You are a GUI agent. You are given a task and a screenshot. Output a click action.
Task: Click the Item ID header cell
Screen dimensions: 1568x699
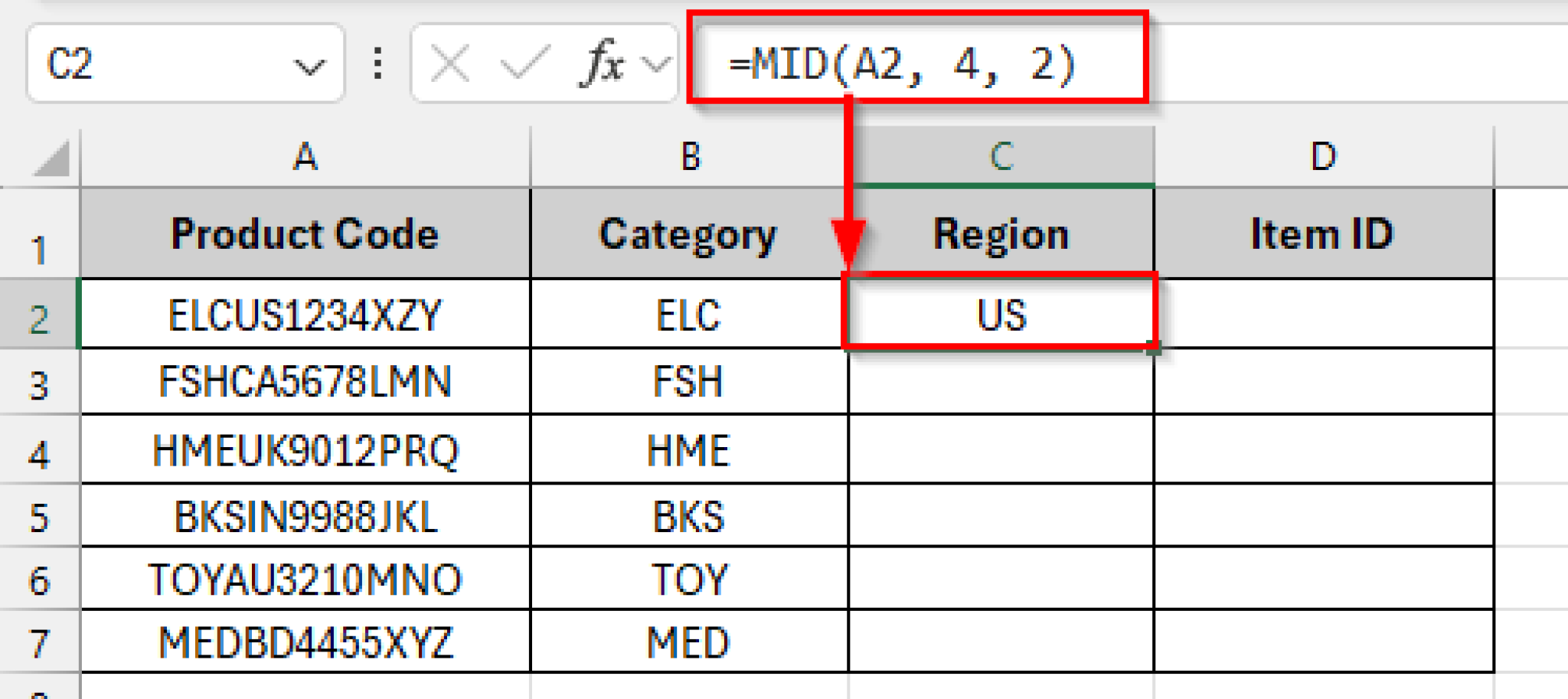(x=1322, y=234)
